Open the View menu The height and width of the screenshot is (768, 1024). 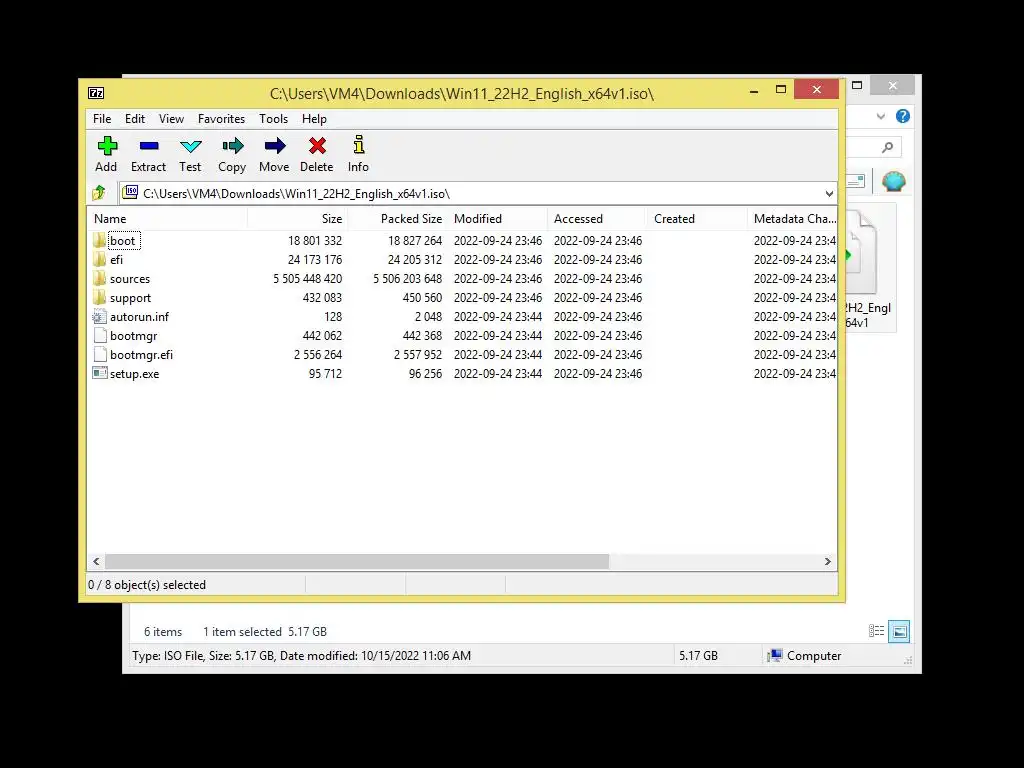pyautogui.click(x=171, y=119)
